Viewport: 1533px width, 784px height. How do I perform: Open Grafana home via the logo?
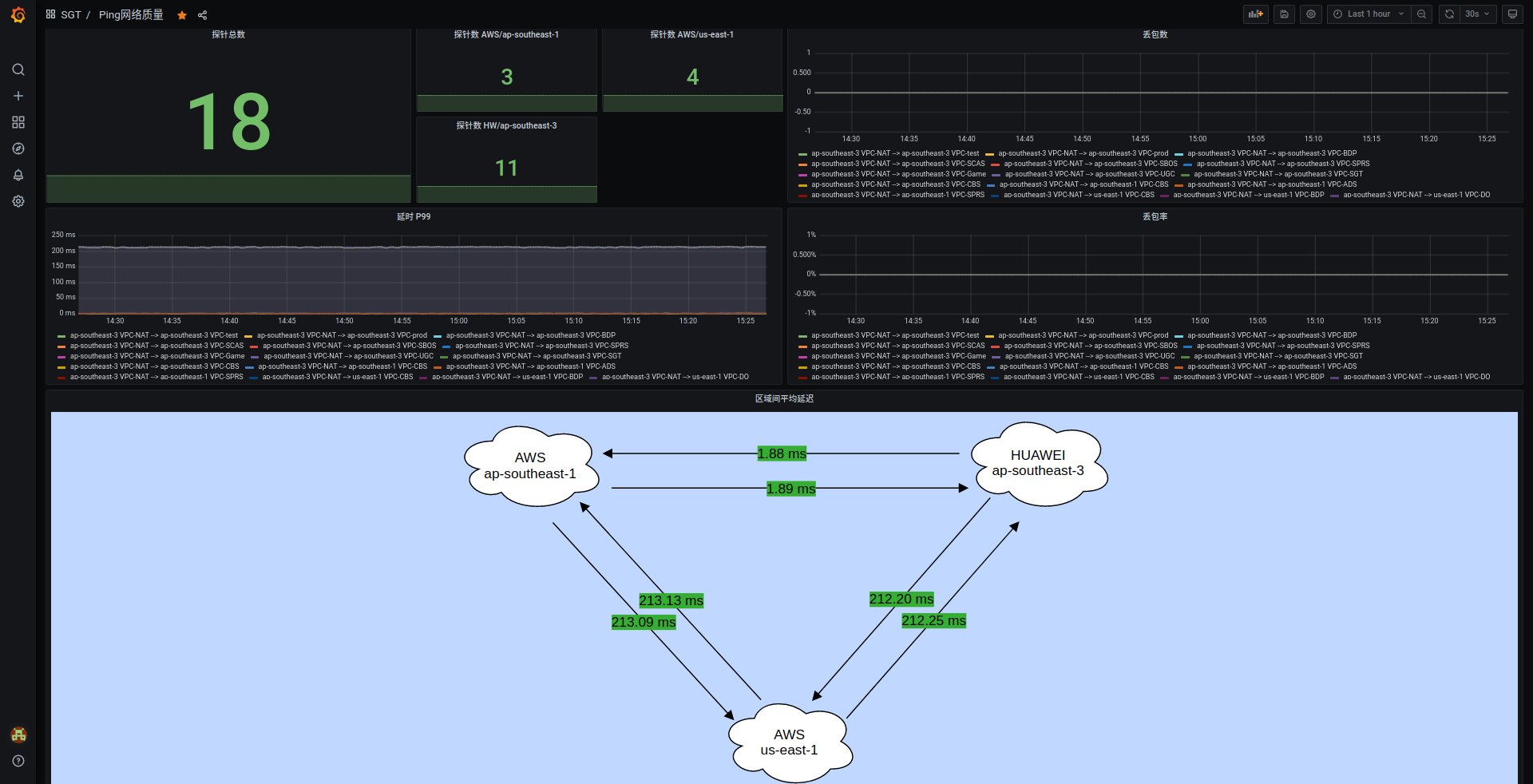18,14
